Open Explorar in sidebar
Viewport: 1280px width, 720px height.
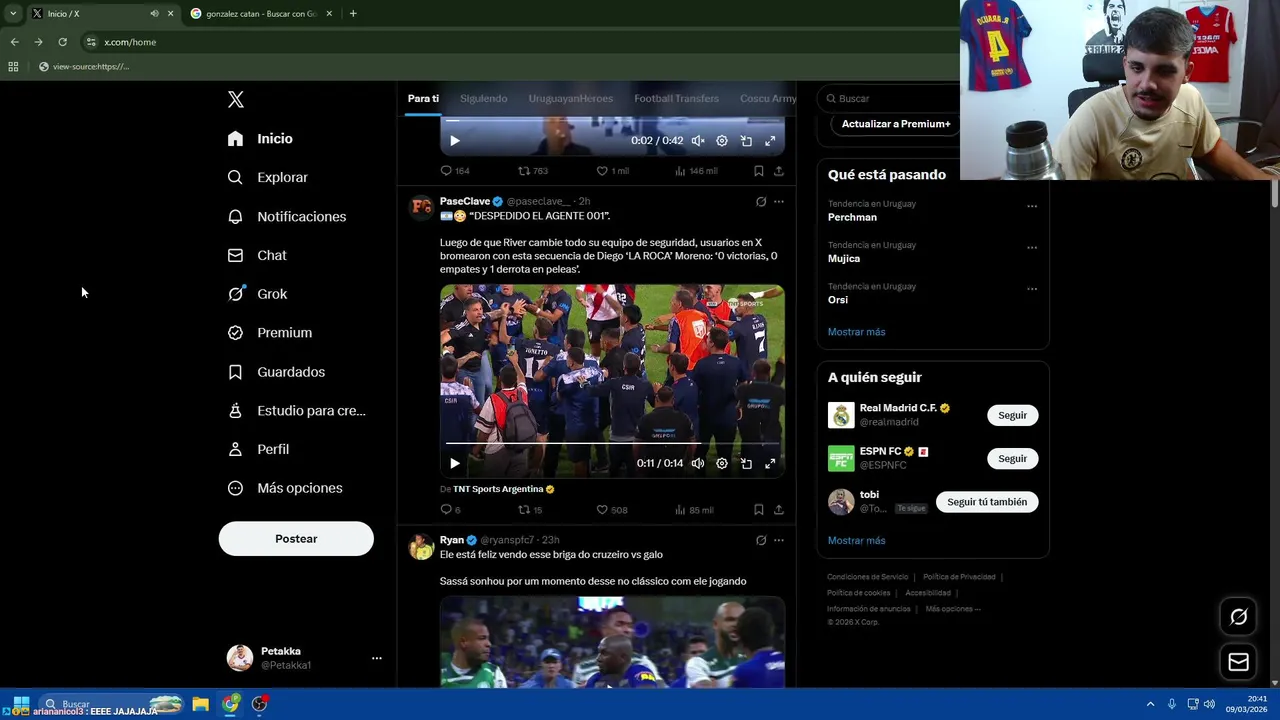click(267, 177)
